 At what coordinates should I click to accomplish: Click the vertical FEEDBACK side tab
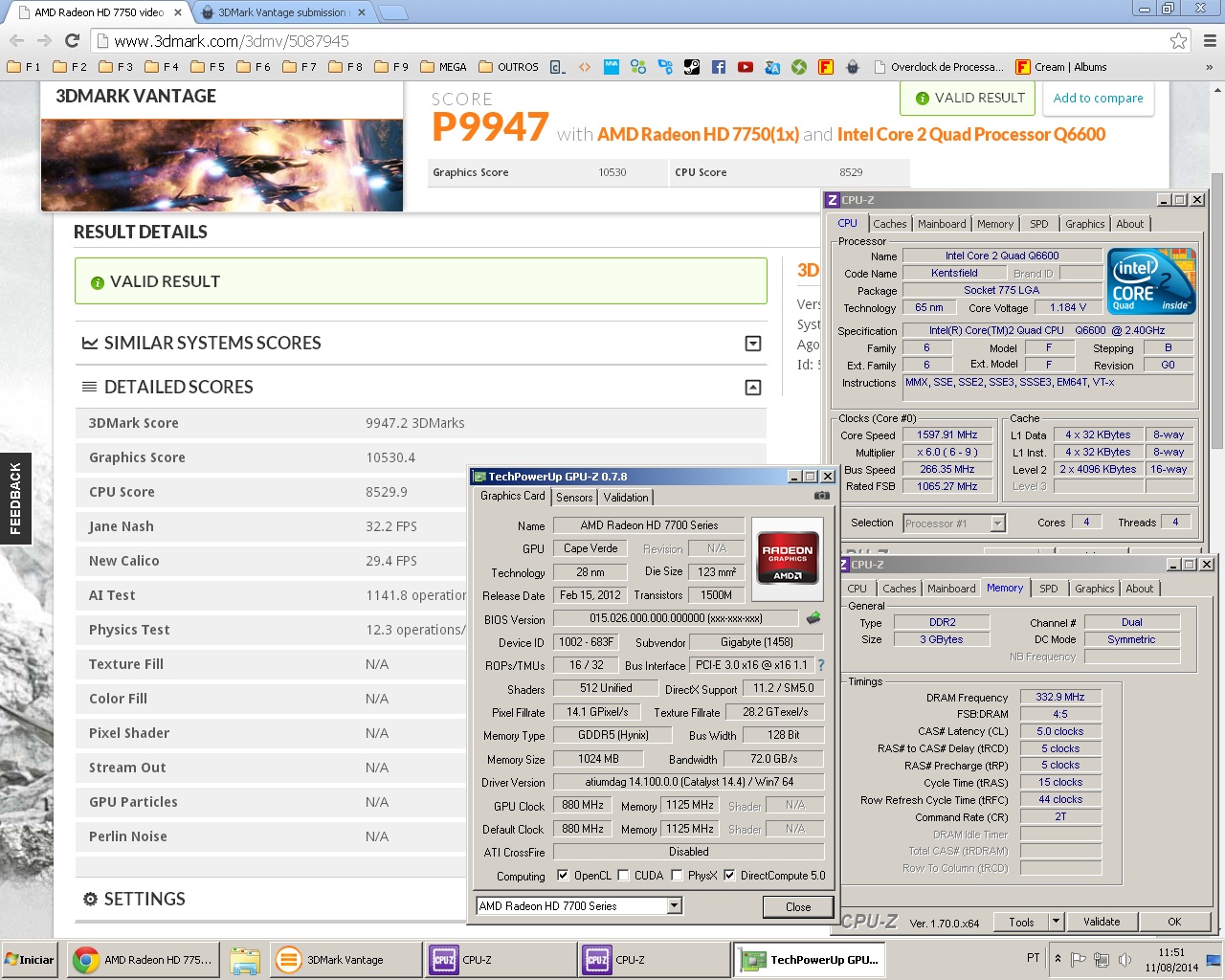(x=15, y=498)
